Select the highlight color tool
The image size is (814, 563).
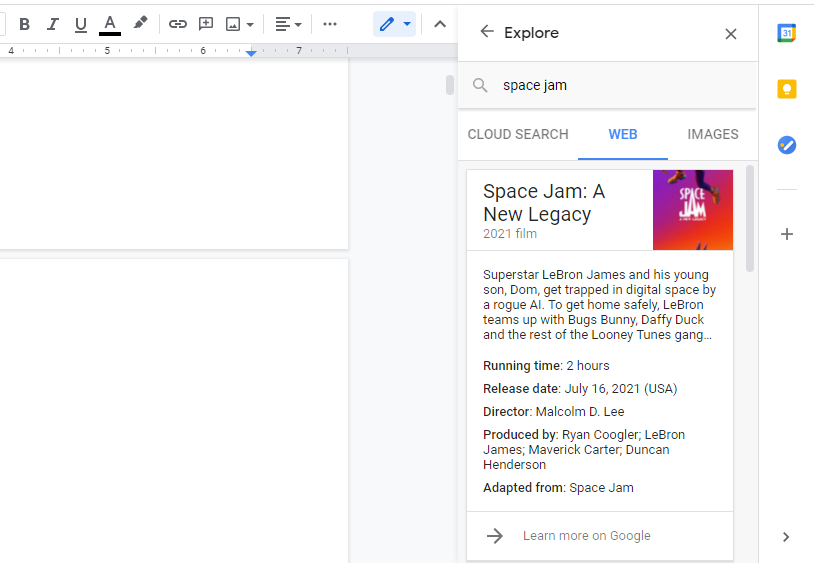point(140,24)
